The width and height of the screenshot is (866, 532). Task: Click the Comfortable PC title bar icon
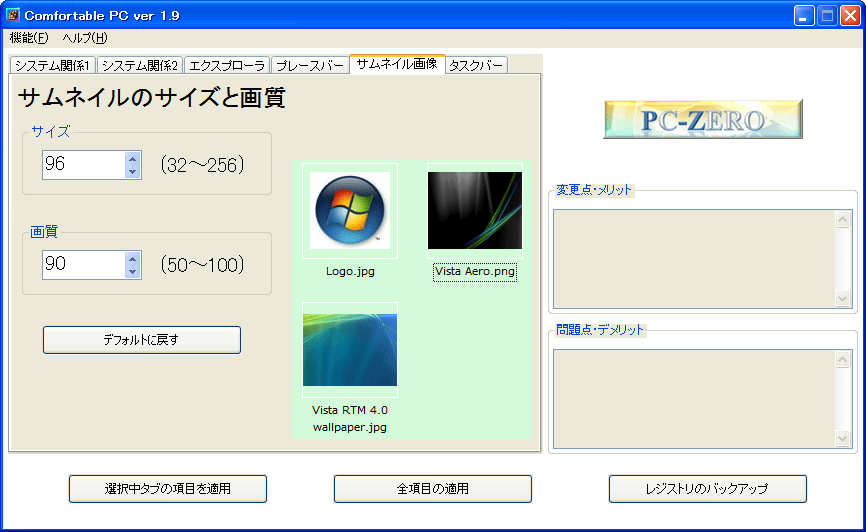pos(13,15)
